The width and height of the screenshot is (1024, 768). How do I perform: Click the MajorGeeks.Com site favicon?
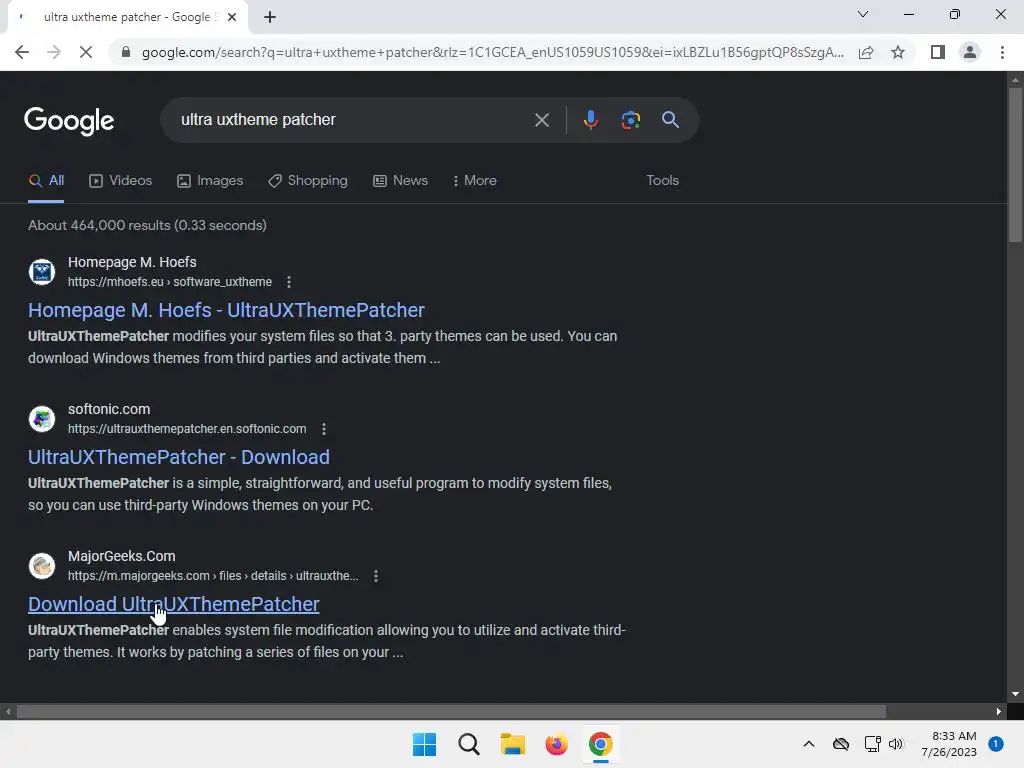tap(42, 566)
